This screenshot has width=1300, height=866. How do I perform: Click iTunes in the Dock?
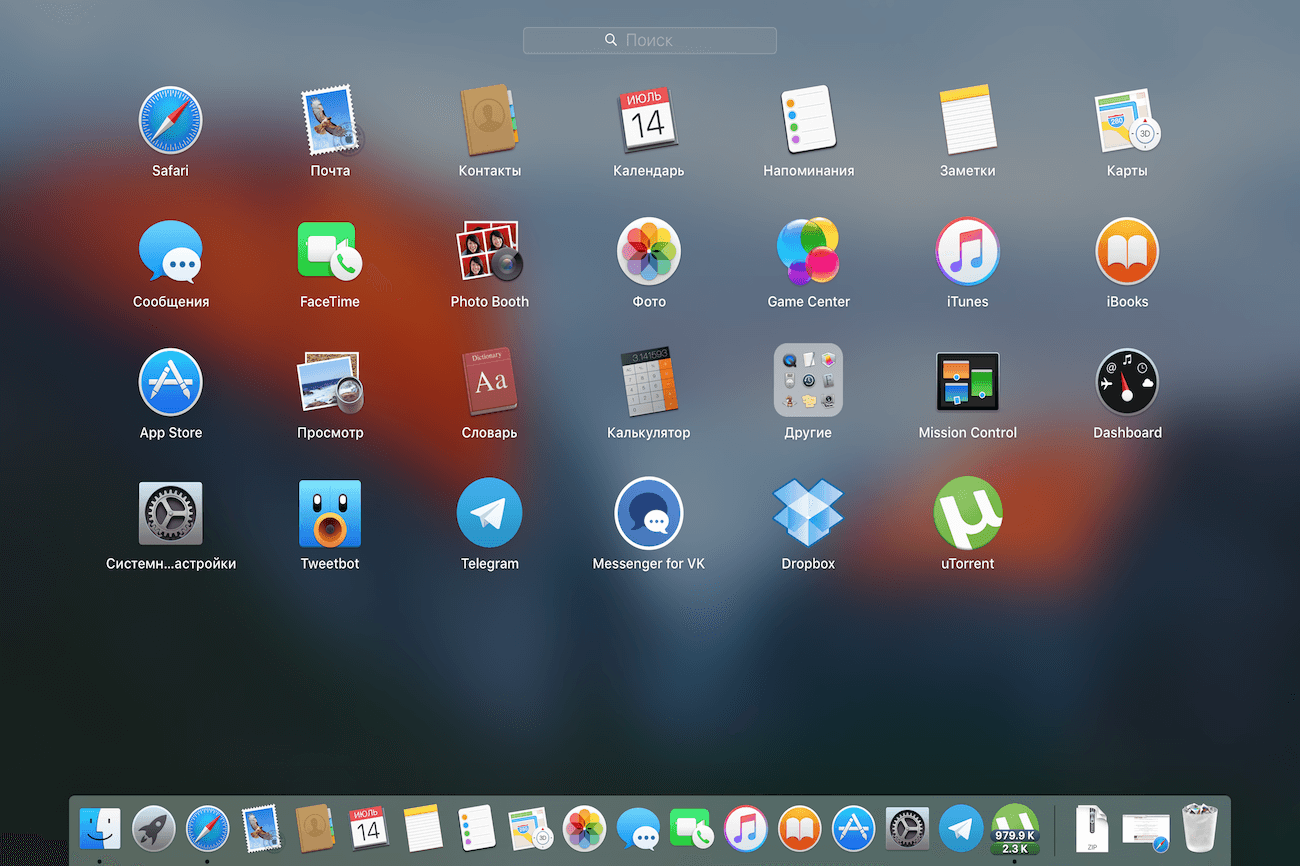coord(746,829)
